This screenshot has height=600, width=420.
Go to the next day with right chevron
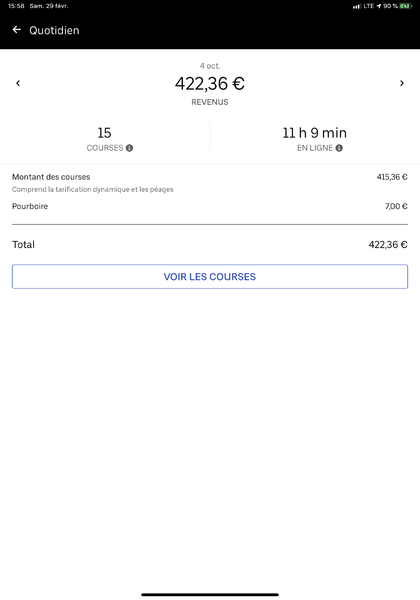402,83
